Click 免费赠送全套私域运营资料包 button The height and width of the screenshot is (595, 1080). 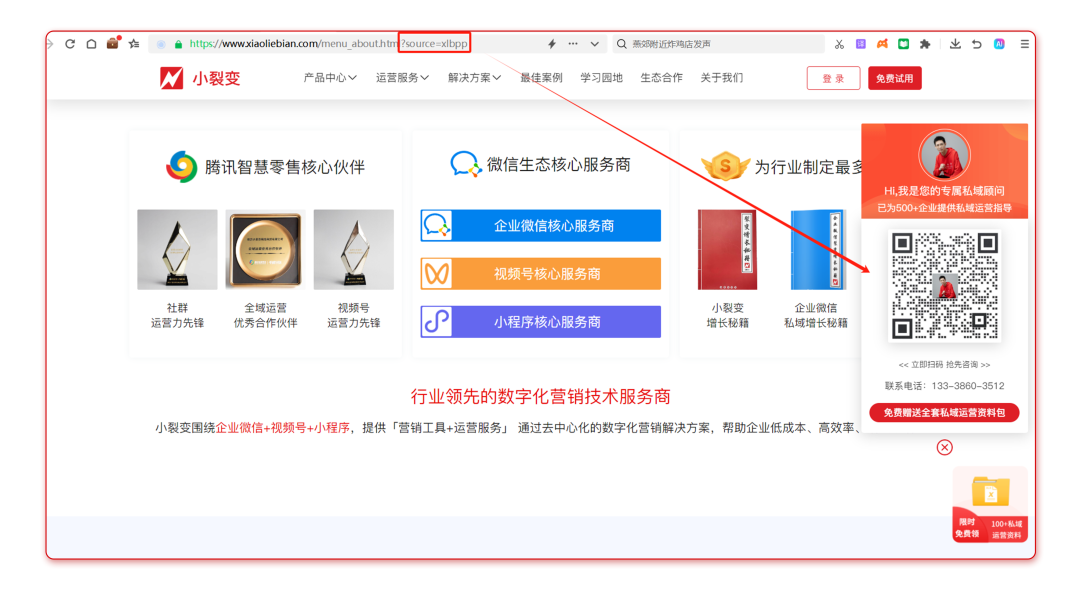(x=944, y=413)
